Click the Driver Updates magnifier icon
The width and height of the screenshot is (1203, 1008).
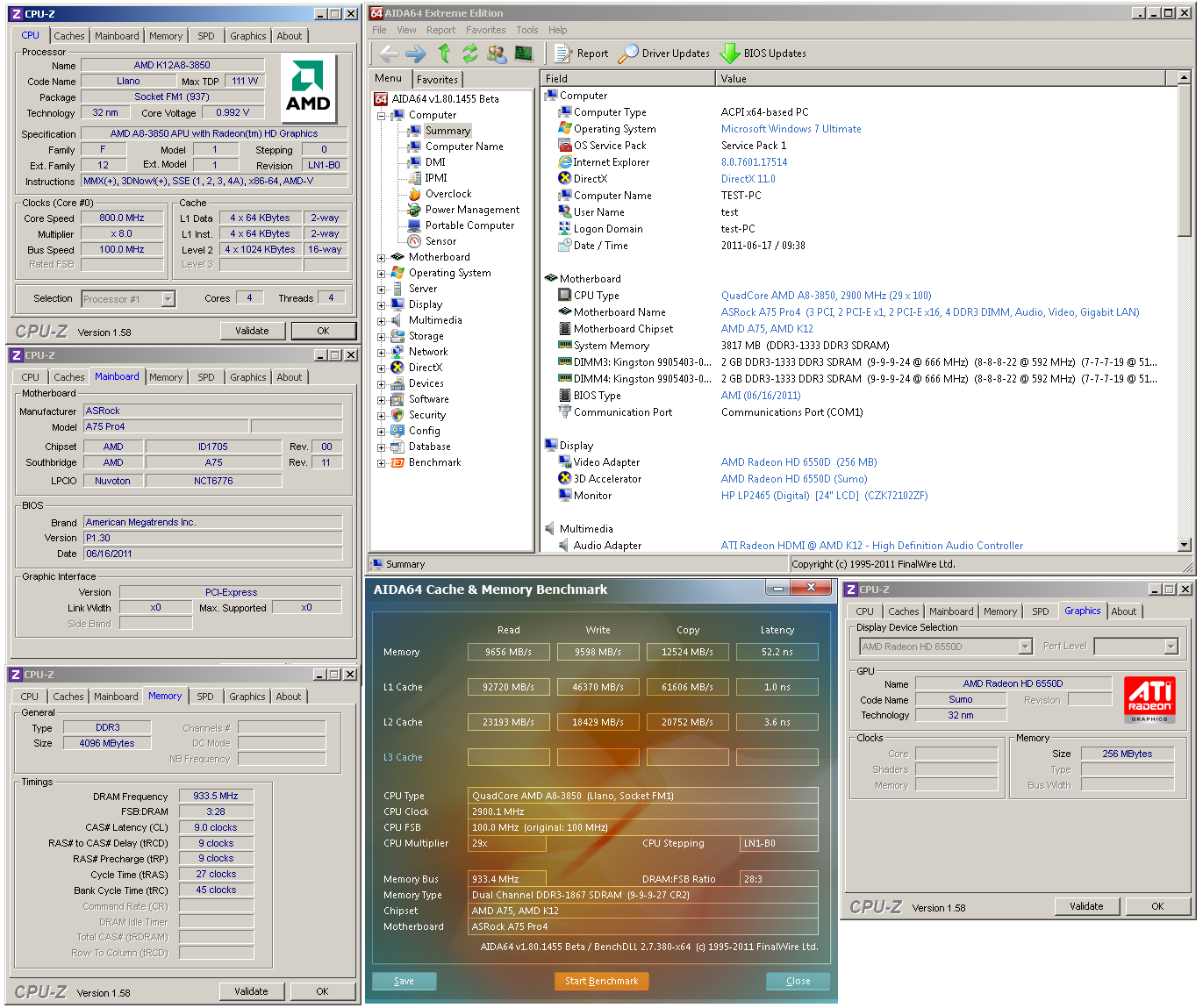(628, 54)
